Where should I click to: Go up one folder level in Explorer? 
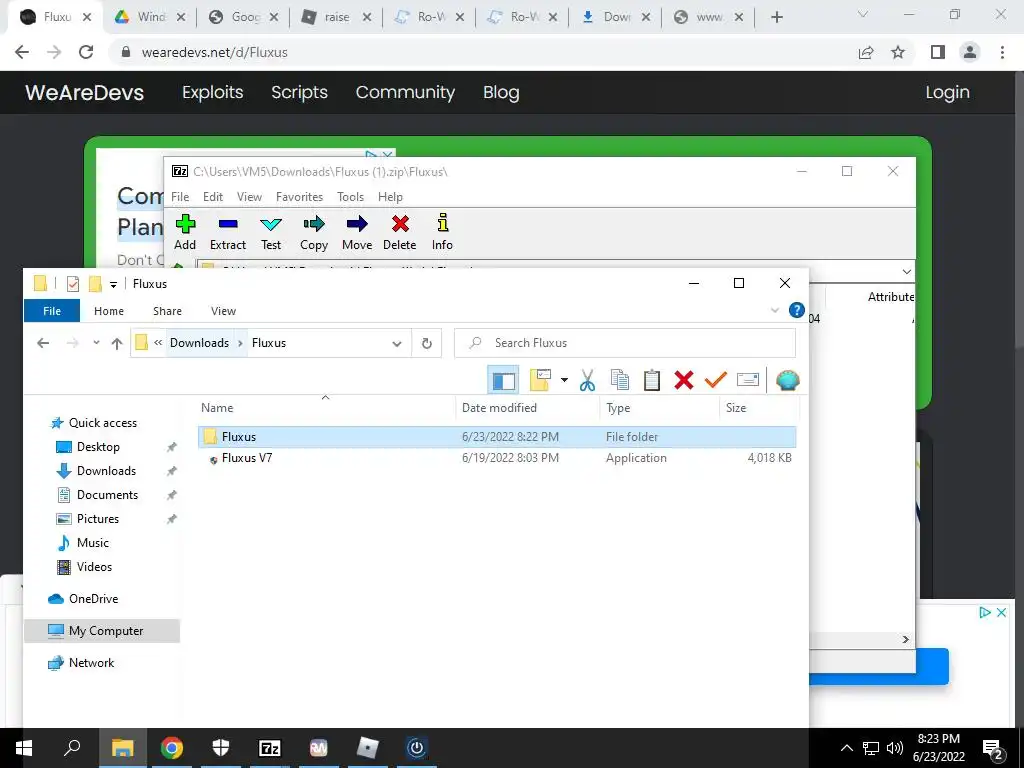pyautogui.click(x=117, y=343)
